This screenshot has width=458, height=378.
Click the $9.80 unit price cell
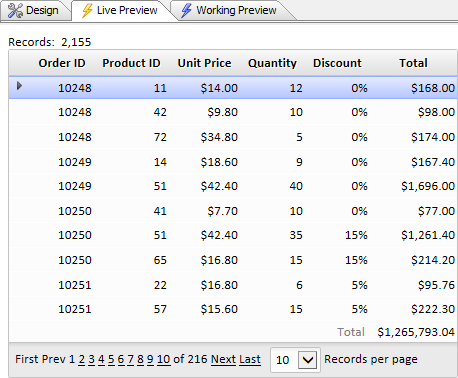[222, 112]
